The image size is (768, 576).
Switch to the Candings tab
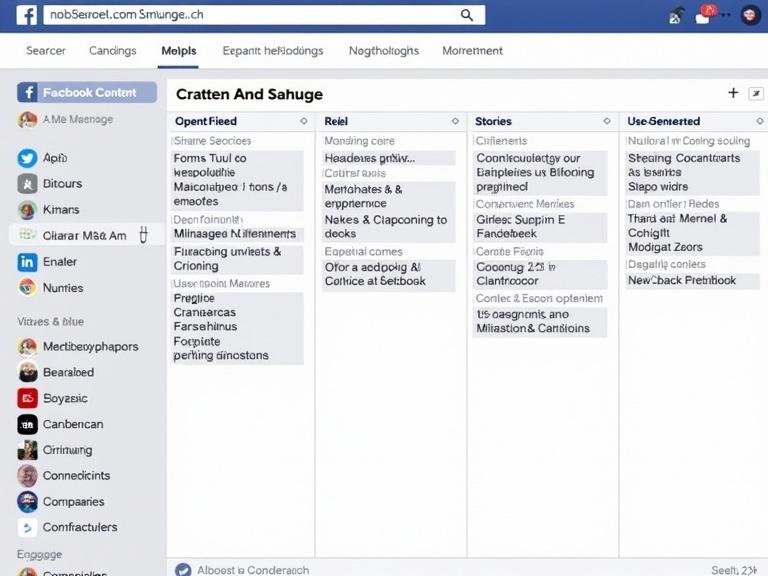[113, 51]
